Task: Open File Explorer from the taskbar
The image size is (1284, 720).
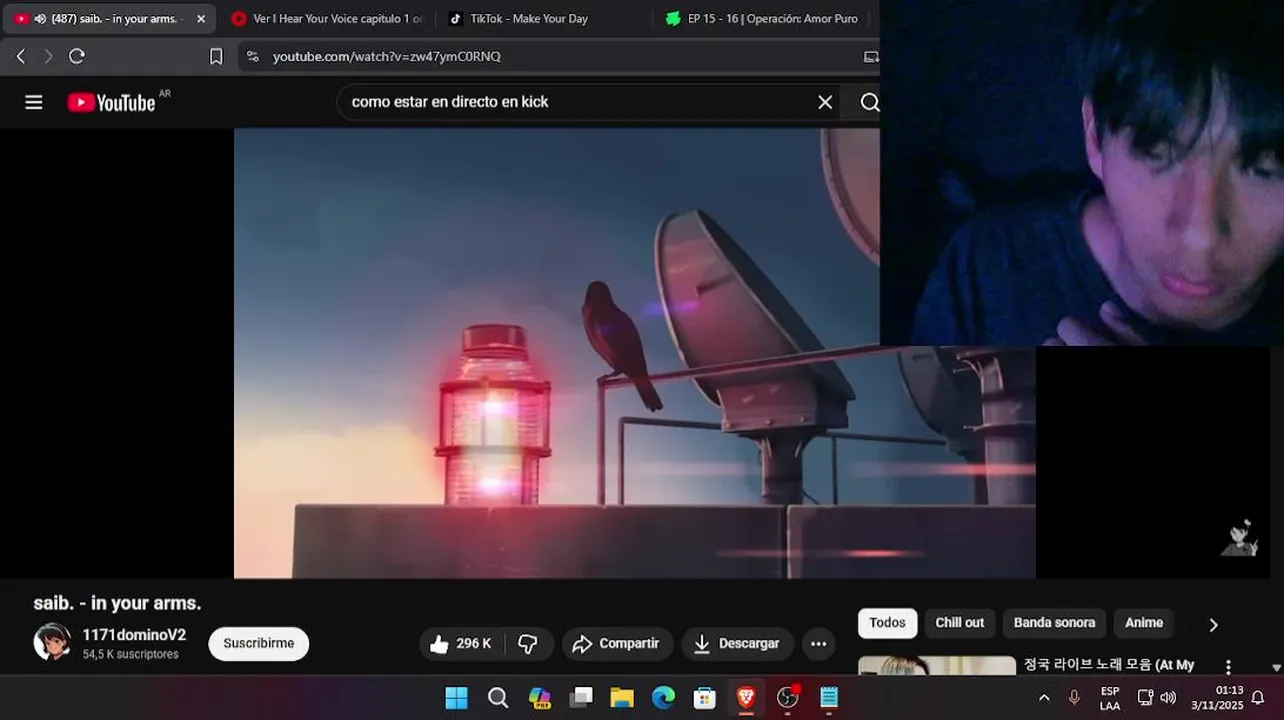Action: coord(622,698)
